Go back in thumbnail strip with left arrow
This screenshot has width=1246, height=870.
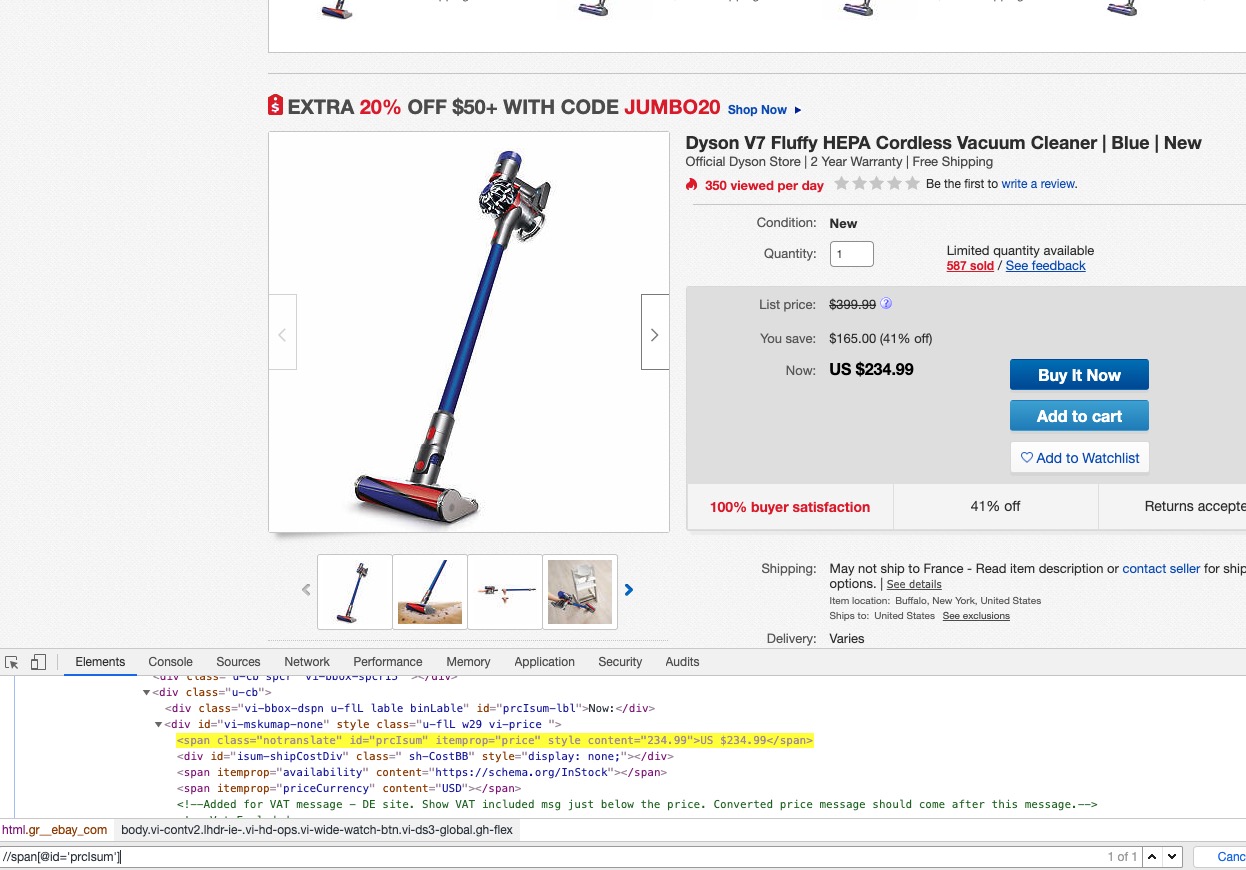click(x=306, y=590)
